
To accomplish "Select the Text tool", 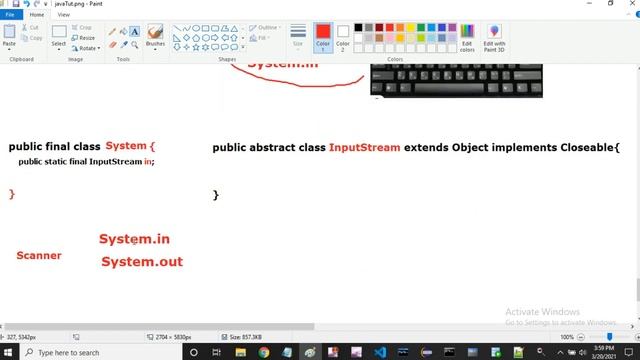I will [134, 31].
